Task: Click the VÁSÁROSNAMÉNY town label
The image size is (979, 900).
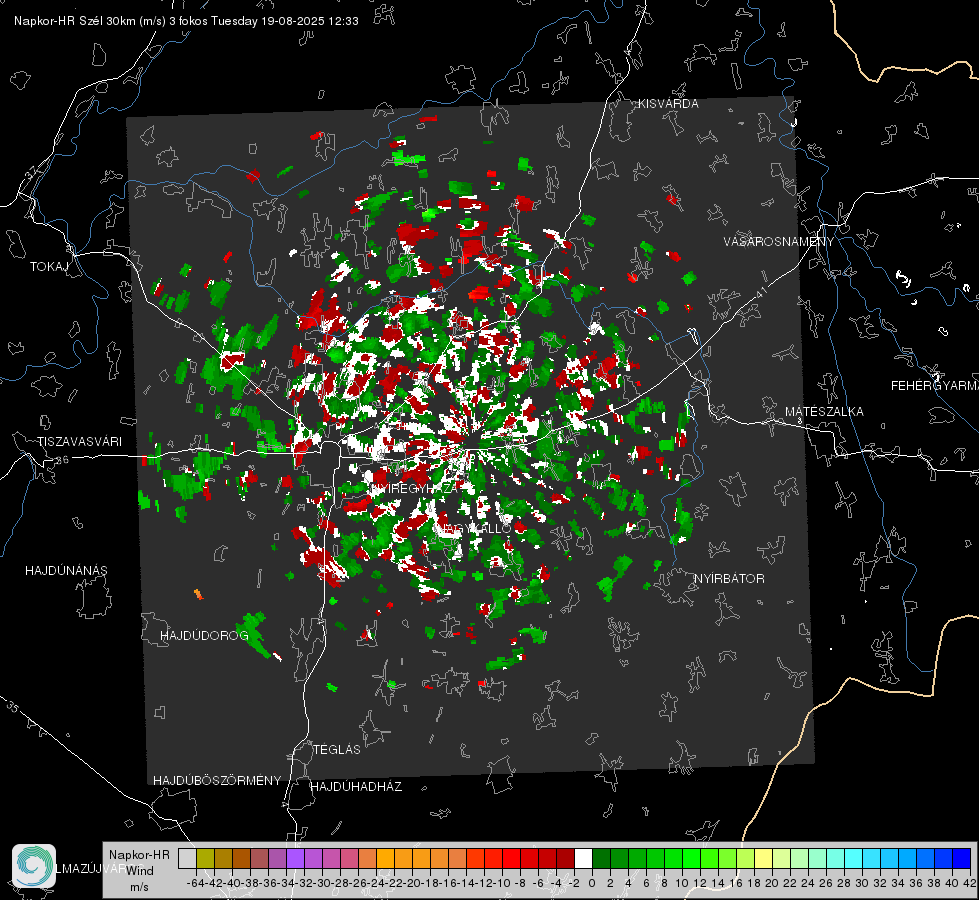Action: click(779, 242)
